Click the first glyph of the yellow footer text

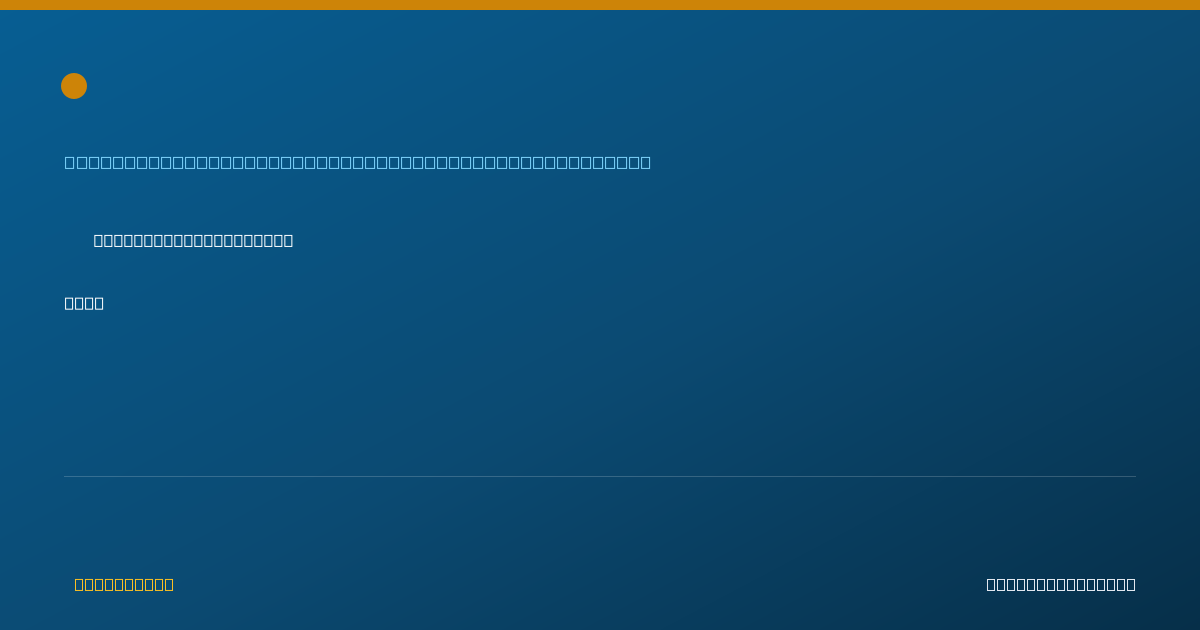(80, 584)
